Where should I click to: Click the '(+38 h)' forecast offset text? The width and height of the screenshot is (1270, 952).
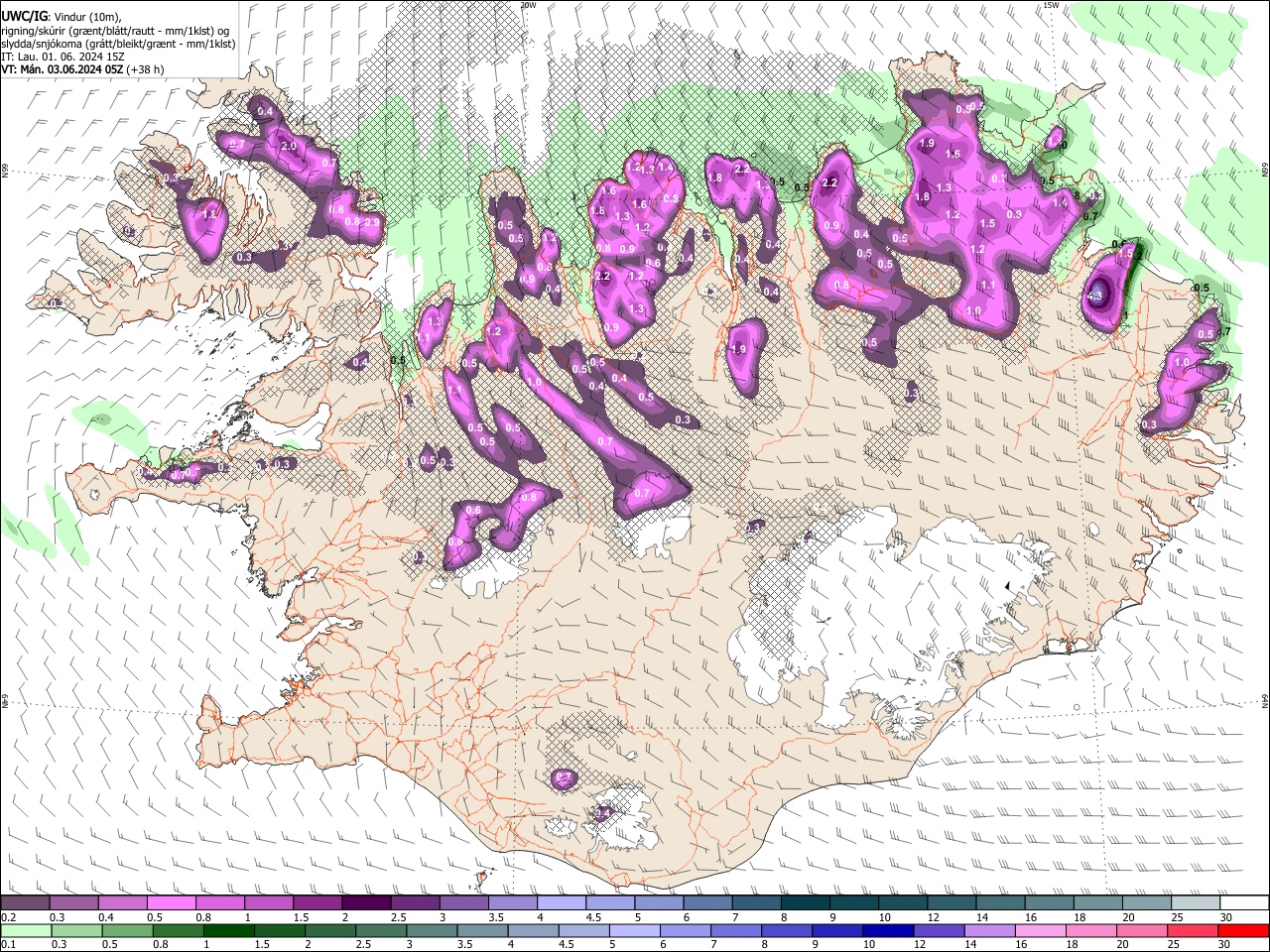coord(146,69)
